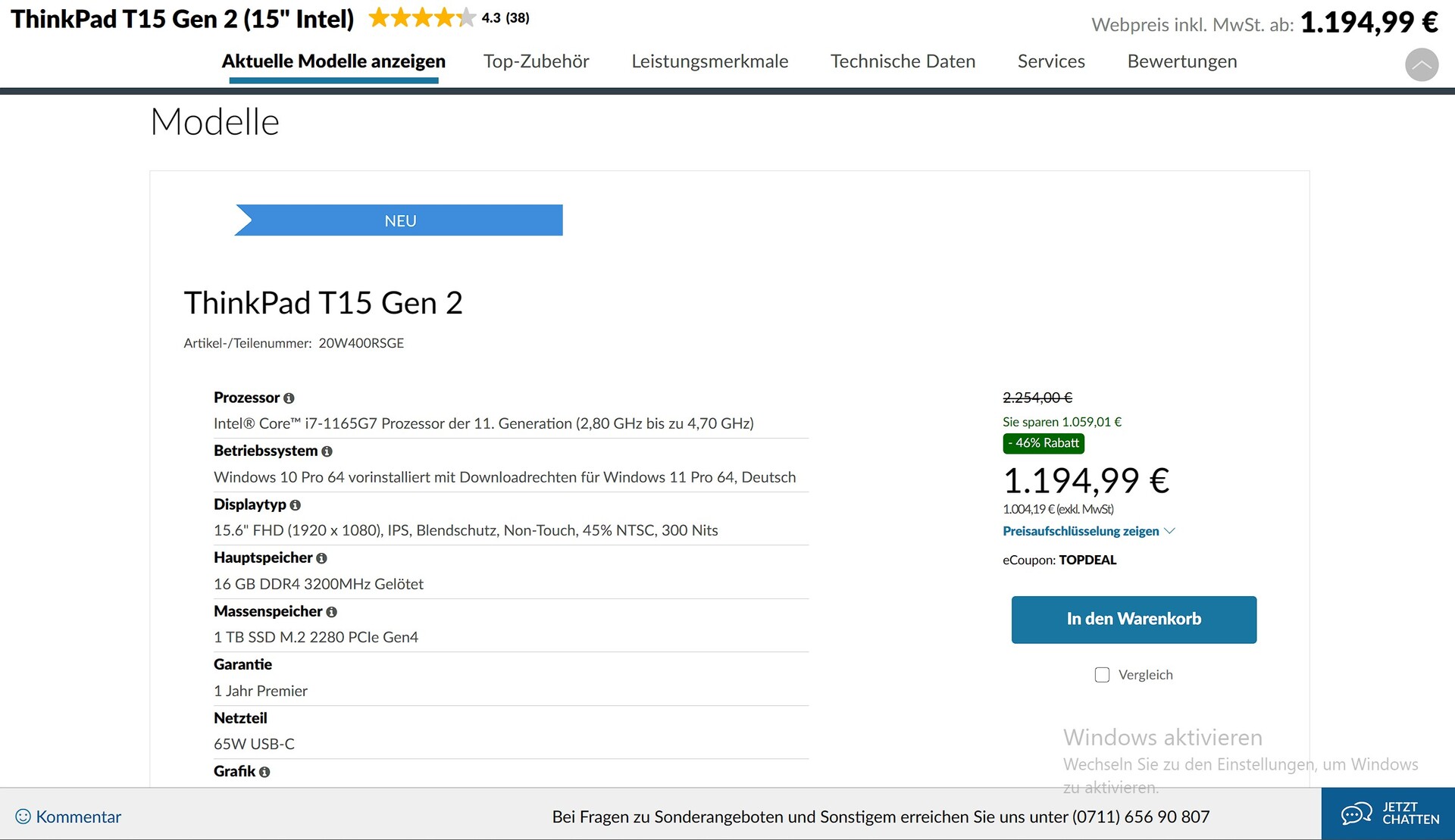Open the Displaytyp info tooltip icon

coord(296,505)
